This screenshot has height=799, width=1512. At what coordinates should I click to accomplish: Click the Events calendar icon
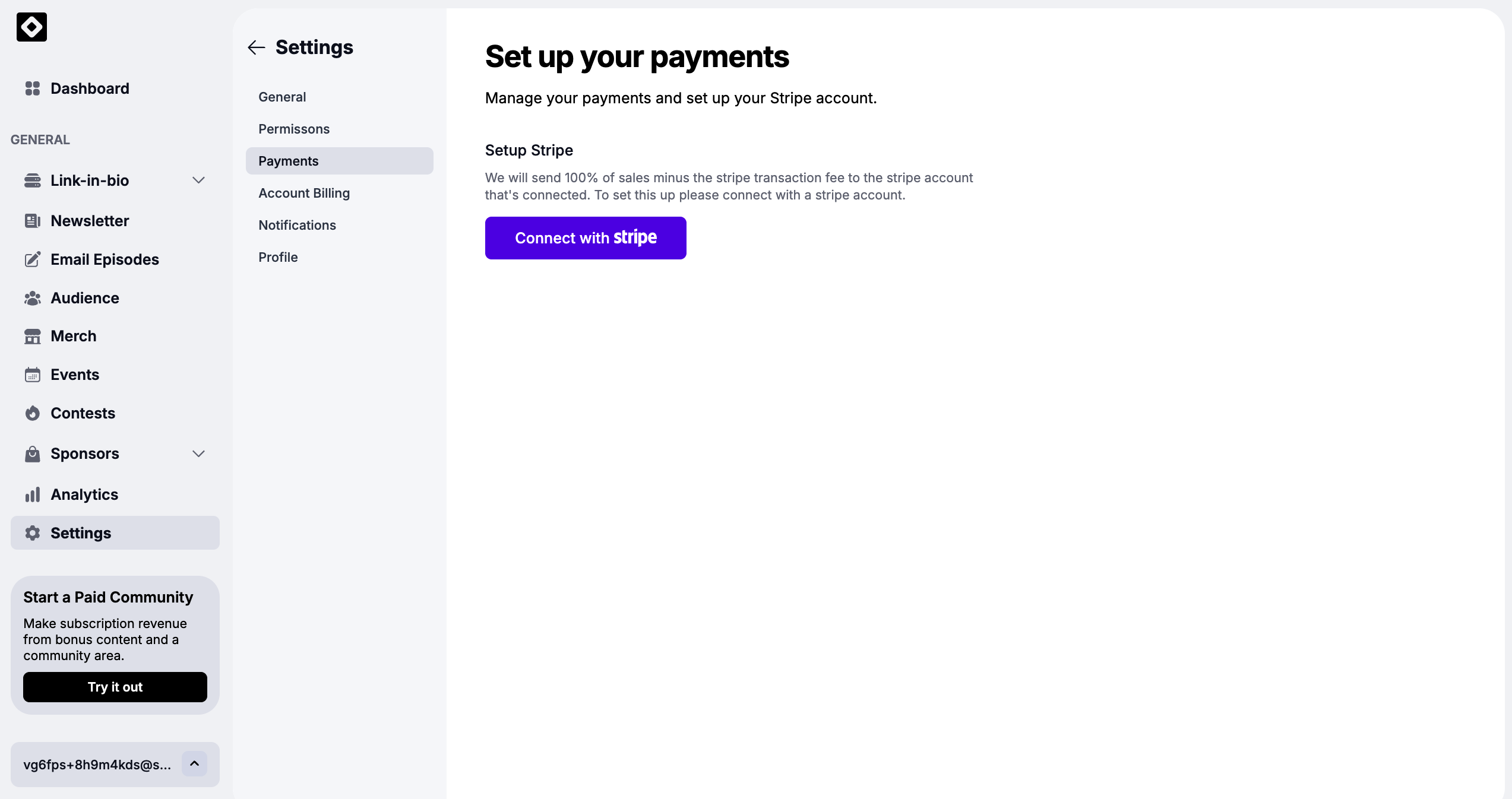[33, 375]
